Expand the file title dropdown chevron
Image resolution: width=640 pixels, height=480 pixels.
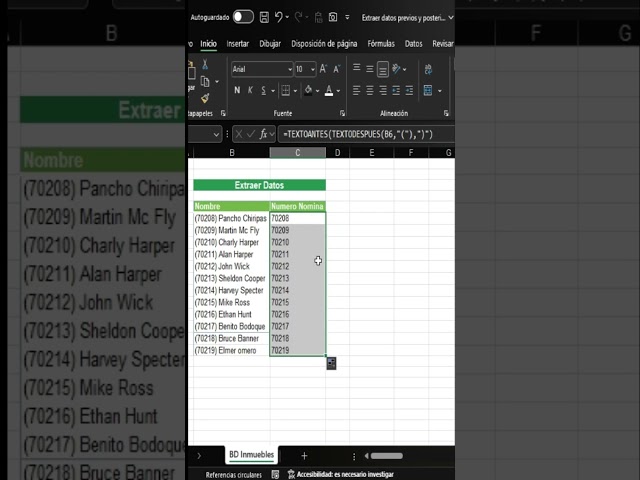(x=451, y=18)
